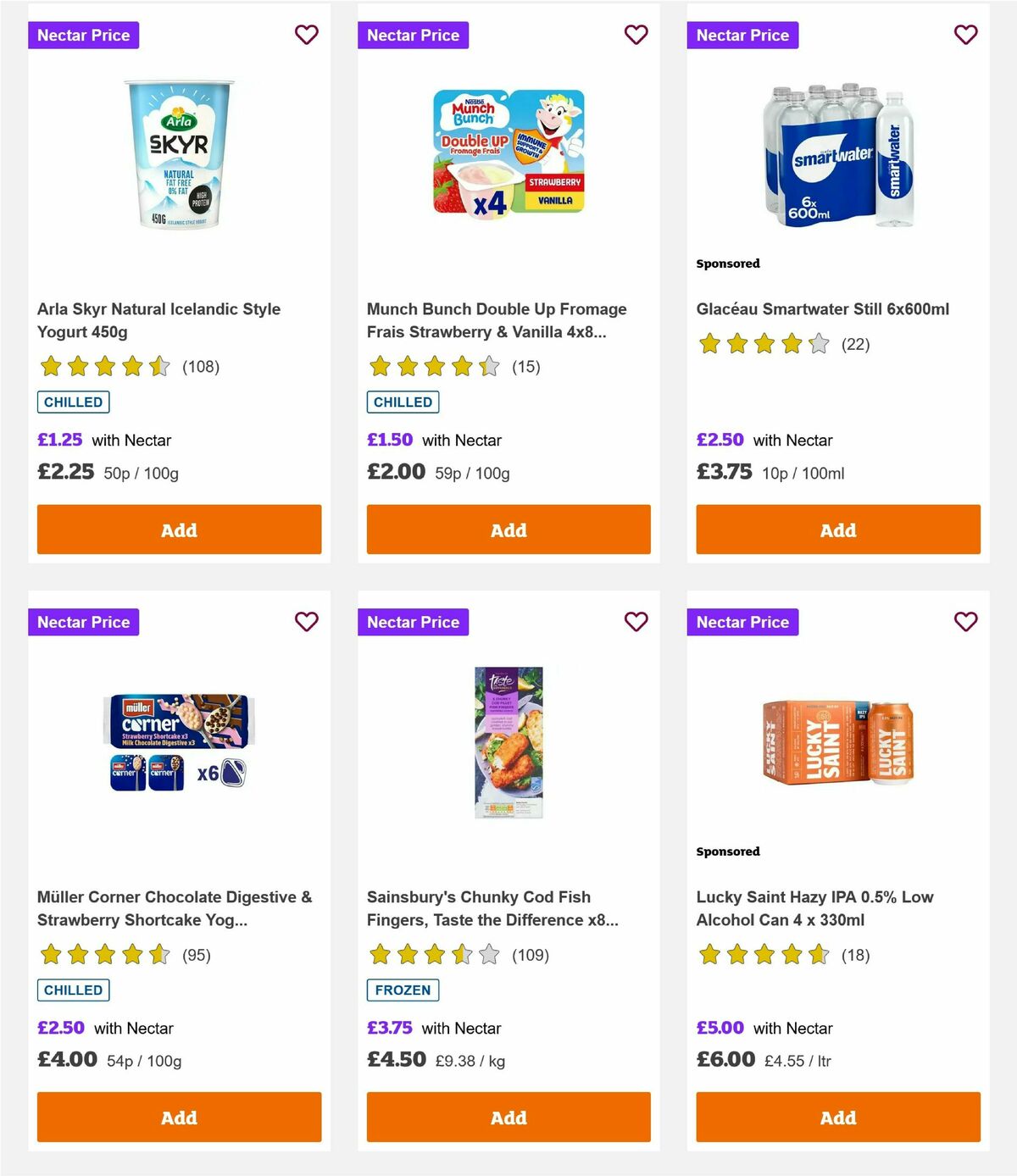Select the FROZEN tag on cod fish fingers

[403, 990]
